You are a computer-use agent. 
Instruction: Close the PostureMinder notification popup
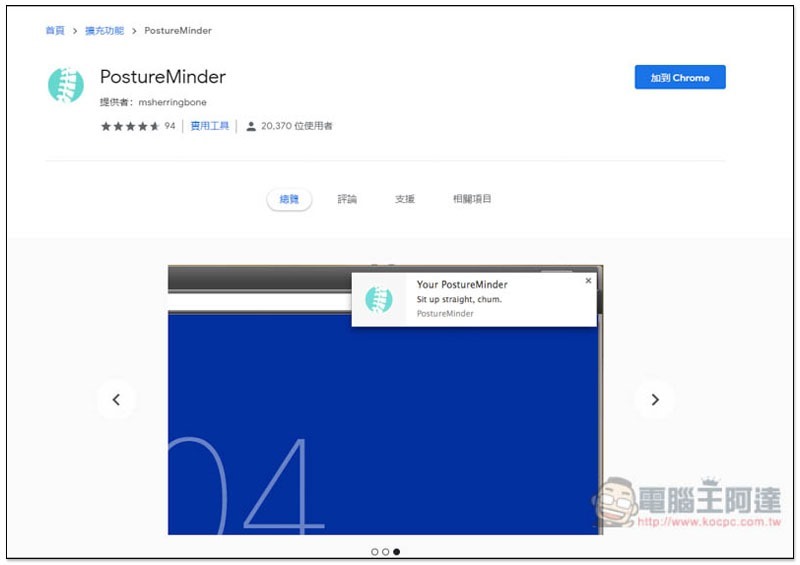588,281
